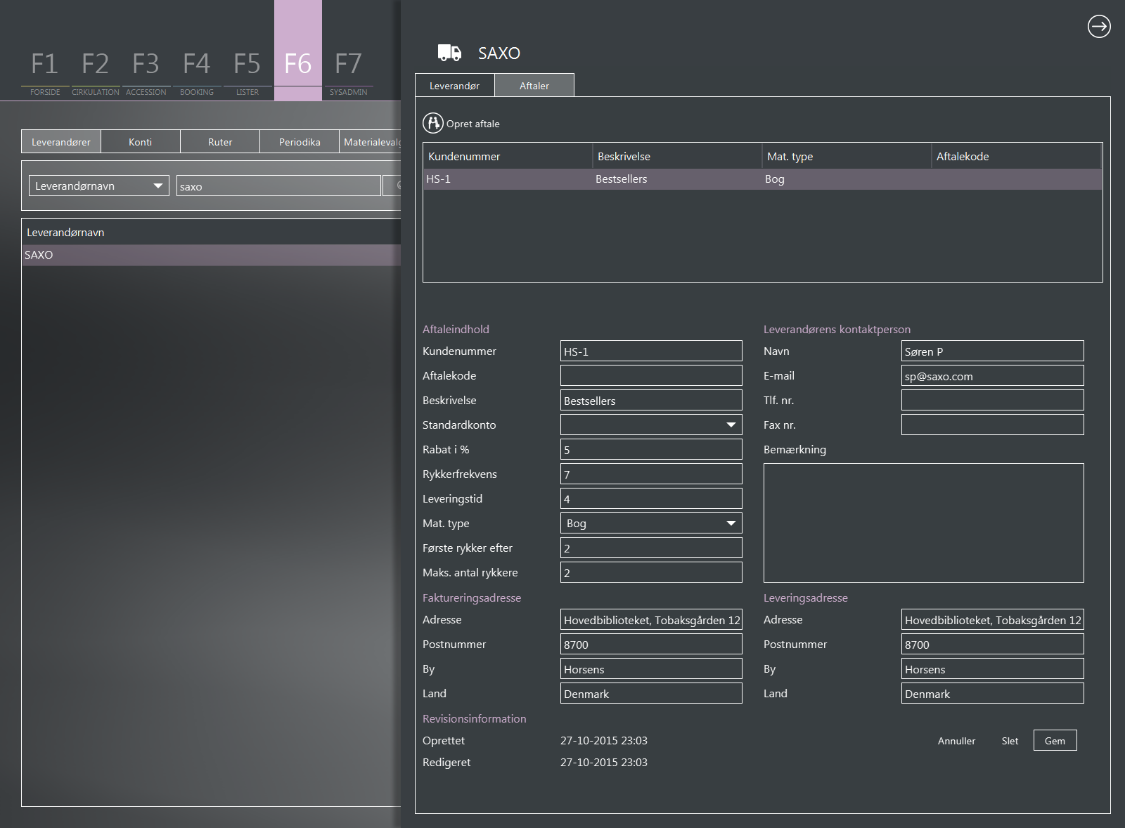
Task: Switch to the Materialevalg tab
Action: (370, 141)
